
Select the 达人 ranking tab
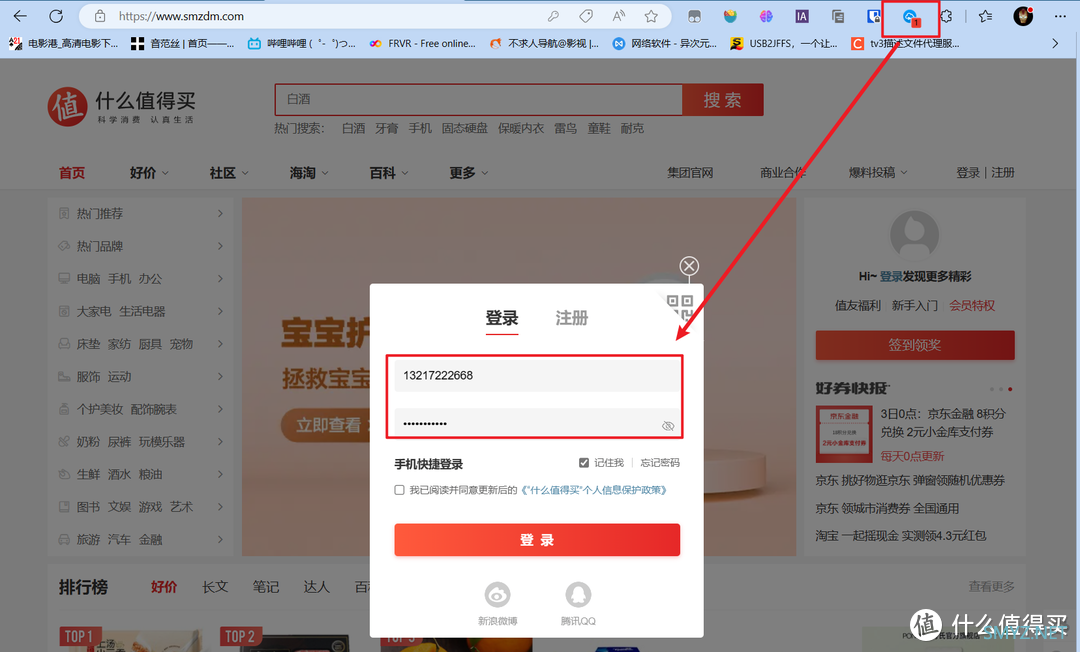point(317,587)
